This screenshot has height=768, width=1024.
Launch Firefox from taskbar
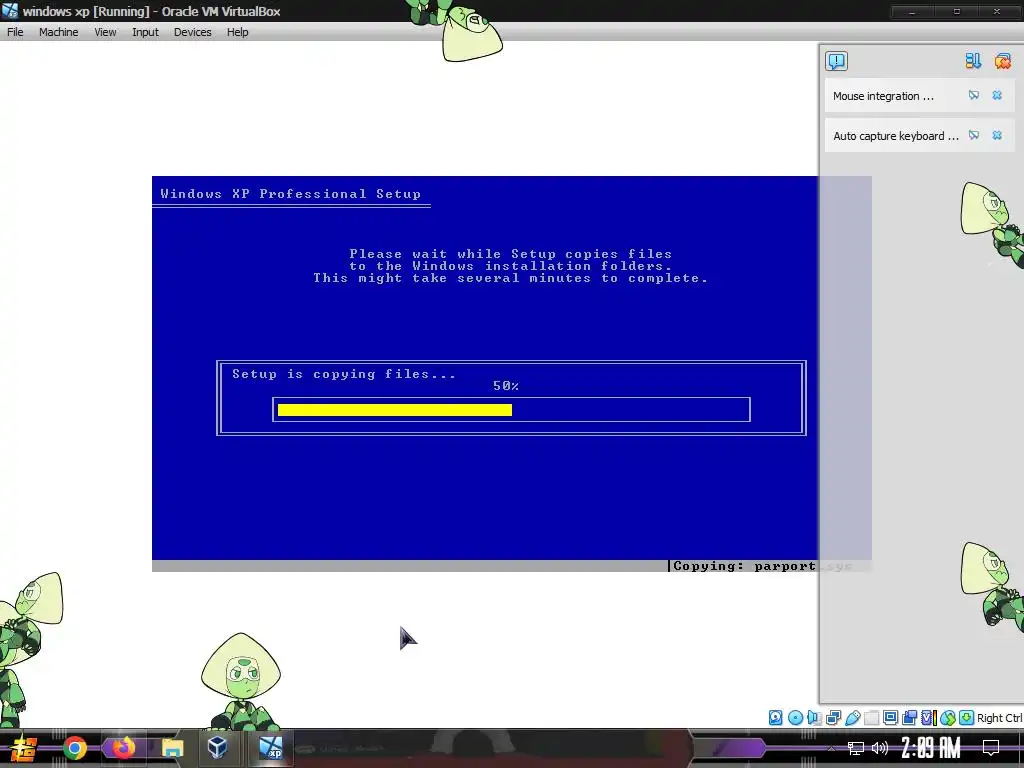(123, 748)
